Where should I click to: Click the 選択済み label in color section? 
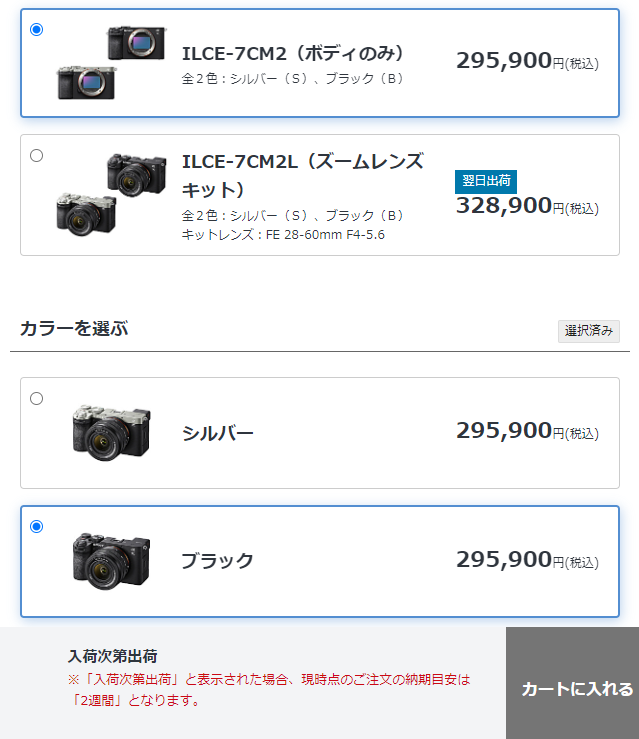(589, 331)
